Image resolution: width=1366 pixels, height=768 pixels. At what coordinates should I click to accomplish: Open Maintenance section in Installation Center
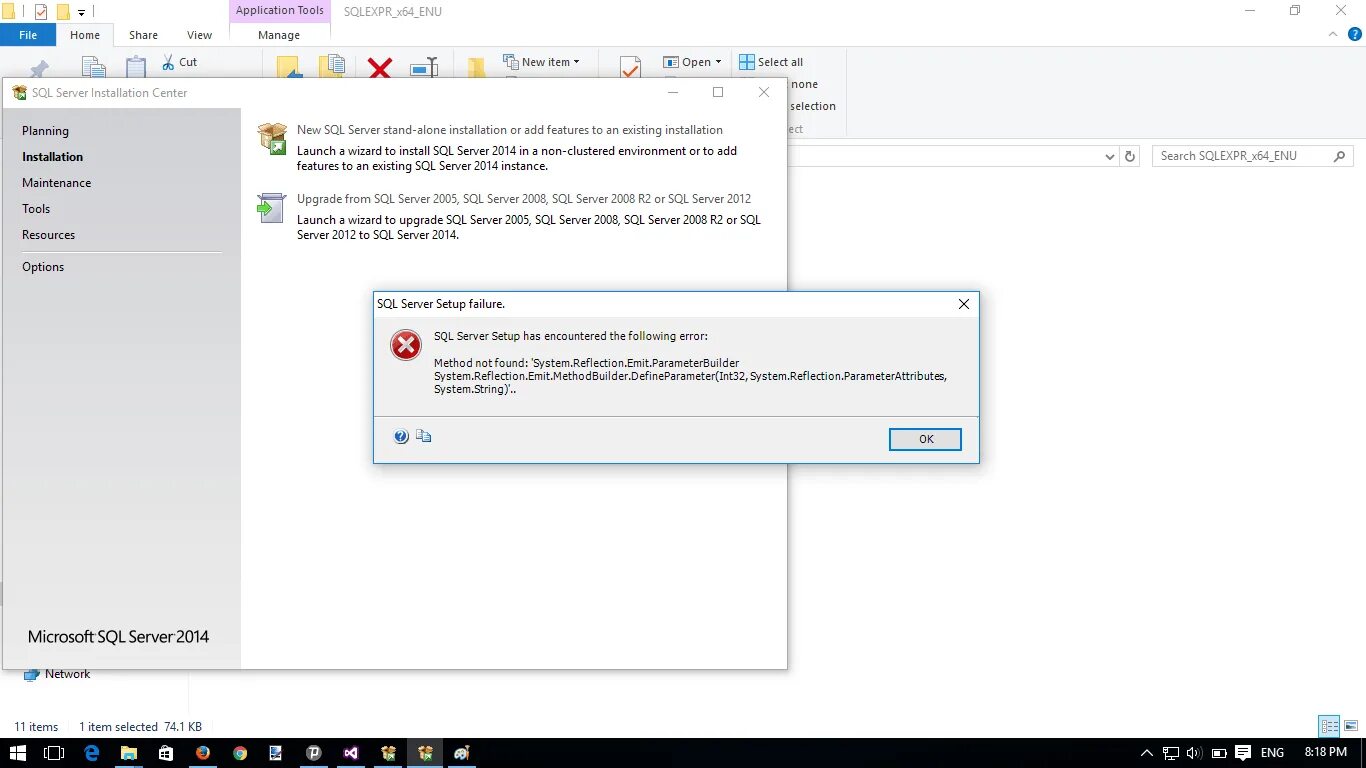point(56,183)
